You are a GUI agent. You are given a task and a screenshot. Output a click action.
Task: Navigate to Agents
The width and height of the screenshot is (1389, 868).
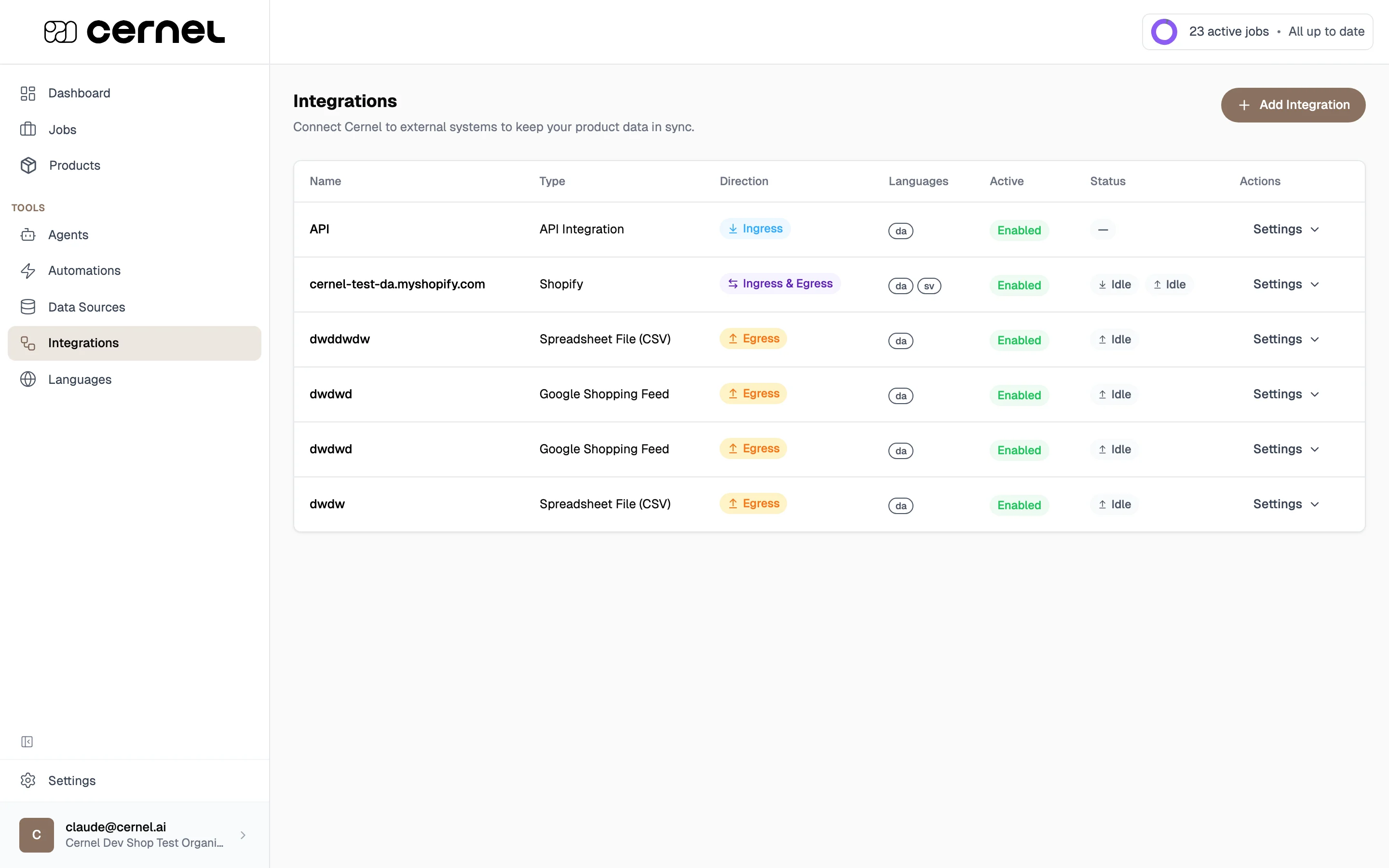point(134,235)
